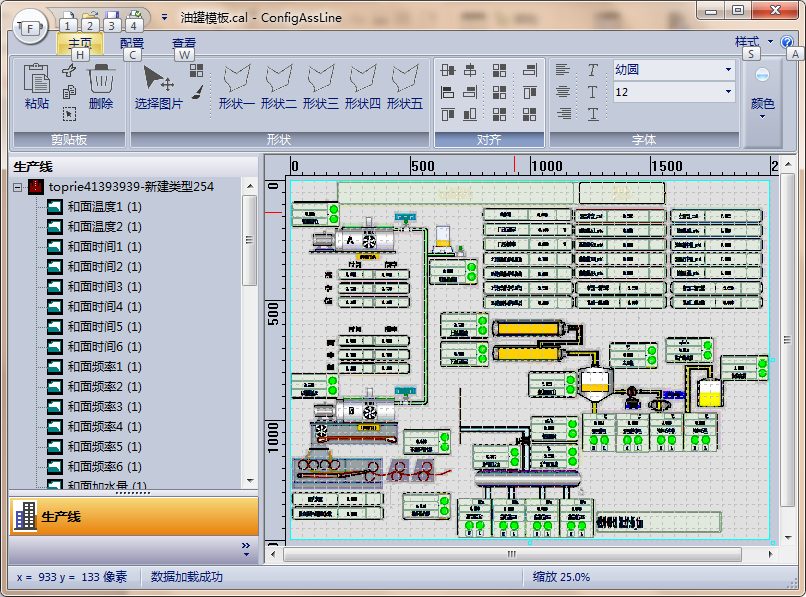This screenshot has height=597, width=806.
Task: Switch to the 查看 ribbon tab
Action: tap(184, 43)
